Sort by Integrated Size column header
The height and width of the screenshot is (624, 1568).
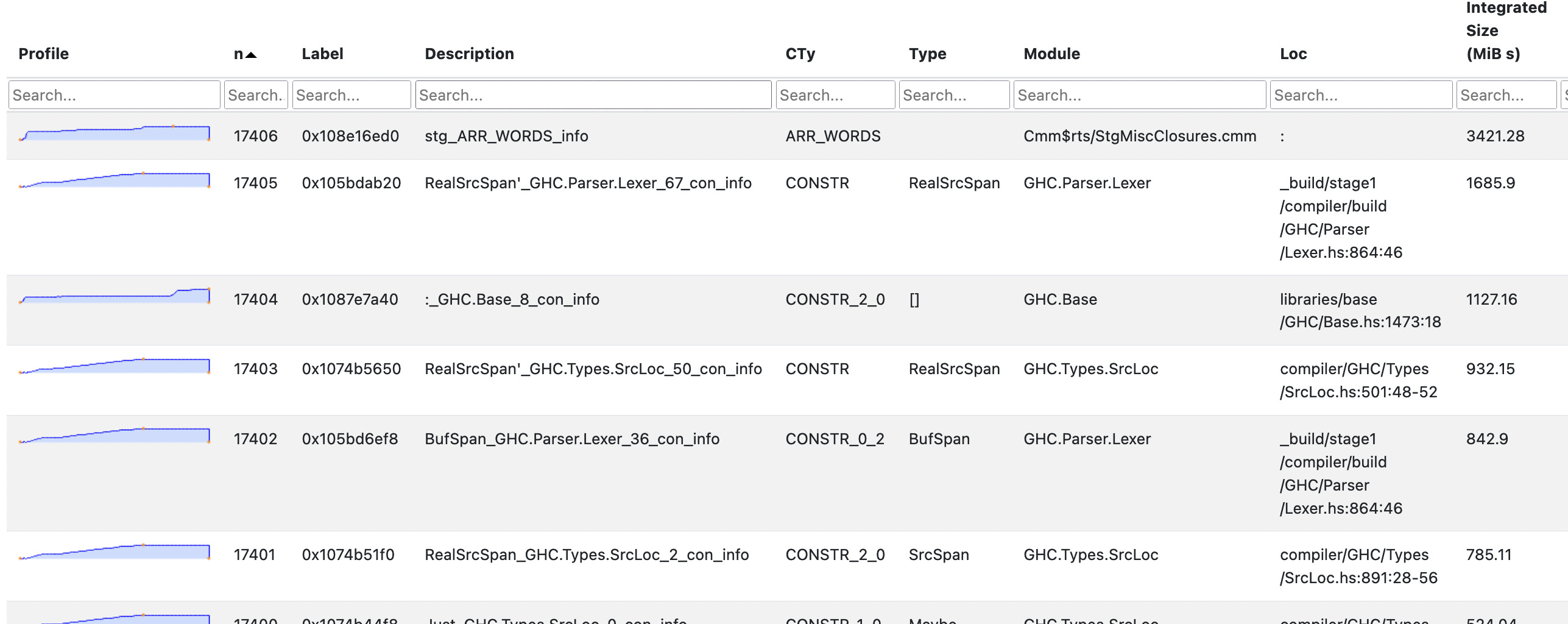coord(1505,30)
